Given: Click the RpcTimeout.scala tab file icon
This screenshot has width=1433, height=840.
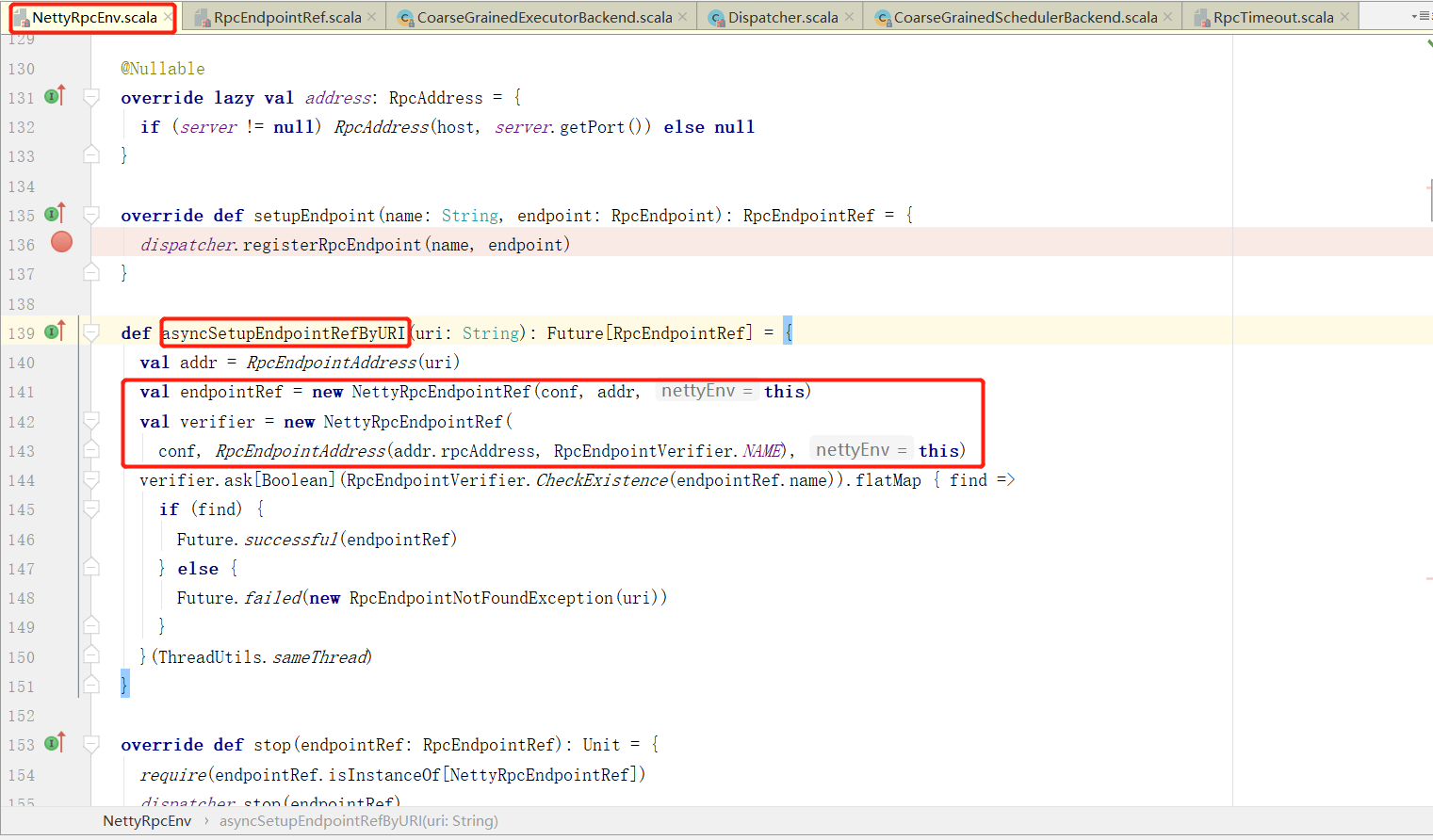Looking at the screenshot, I should 1202,17.
